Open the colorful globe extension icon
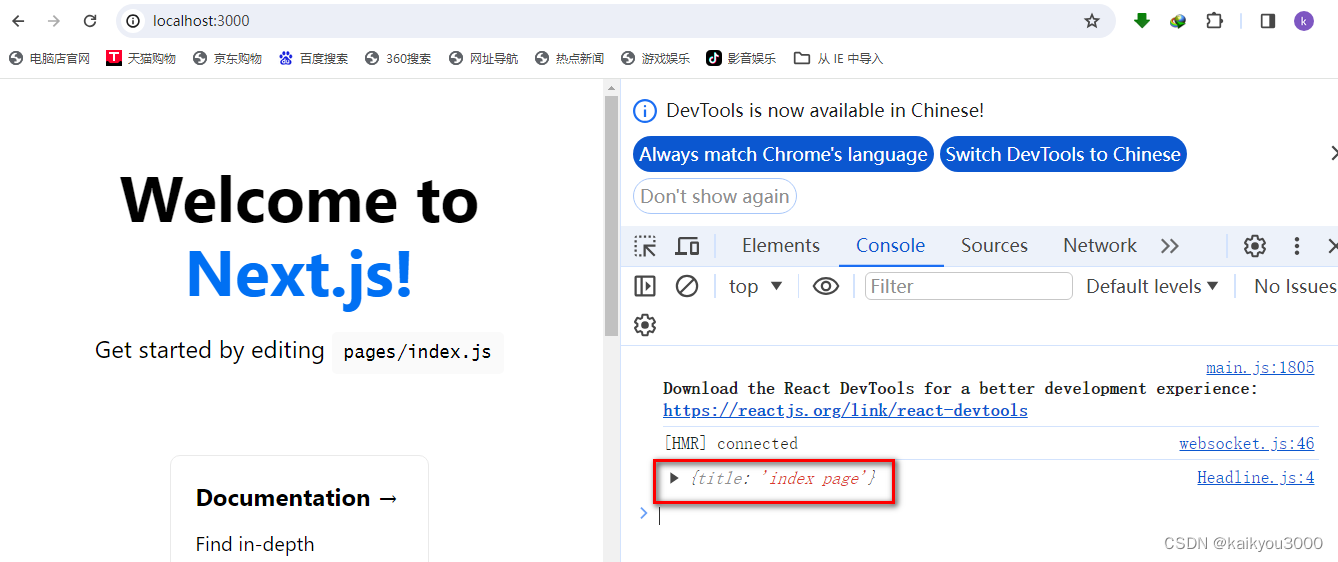The width and height of the screenshot is (1338, 562). click(x=1178, y=21)
